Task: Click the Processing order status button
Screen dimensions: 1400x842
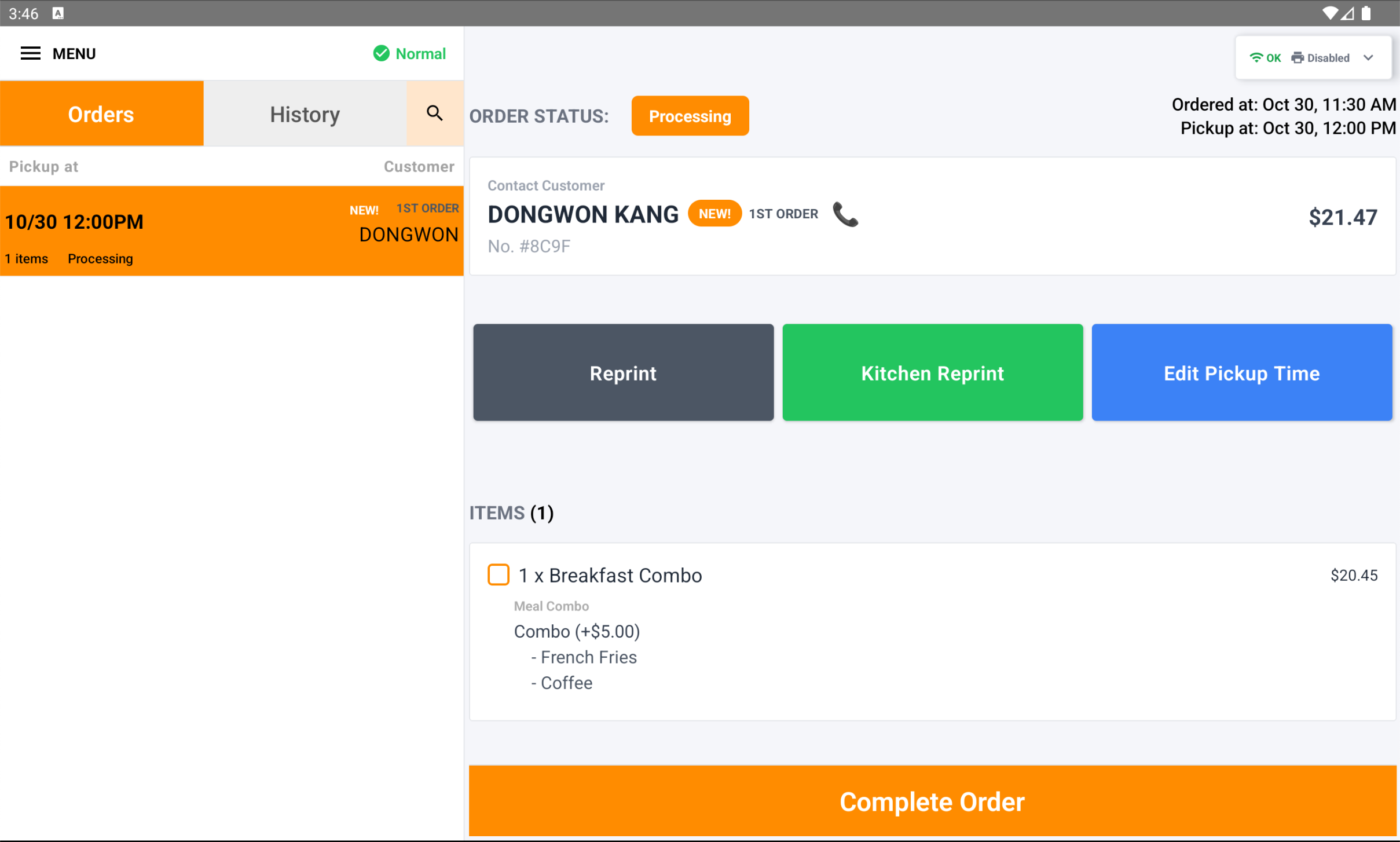Action: coord(690,116)
